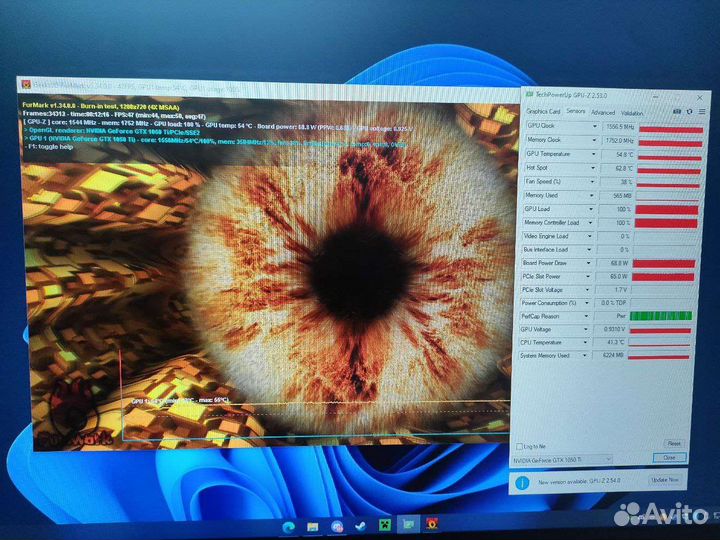The width and height of the screenshot is (720, 540).
Task: Open the Video Engine Load dropdown
Action: [x=590, y=236]
